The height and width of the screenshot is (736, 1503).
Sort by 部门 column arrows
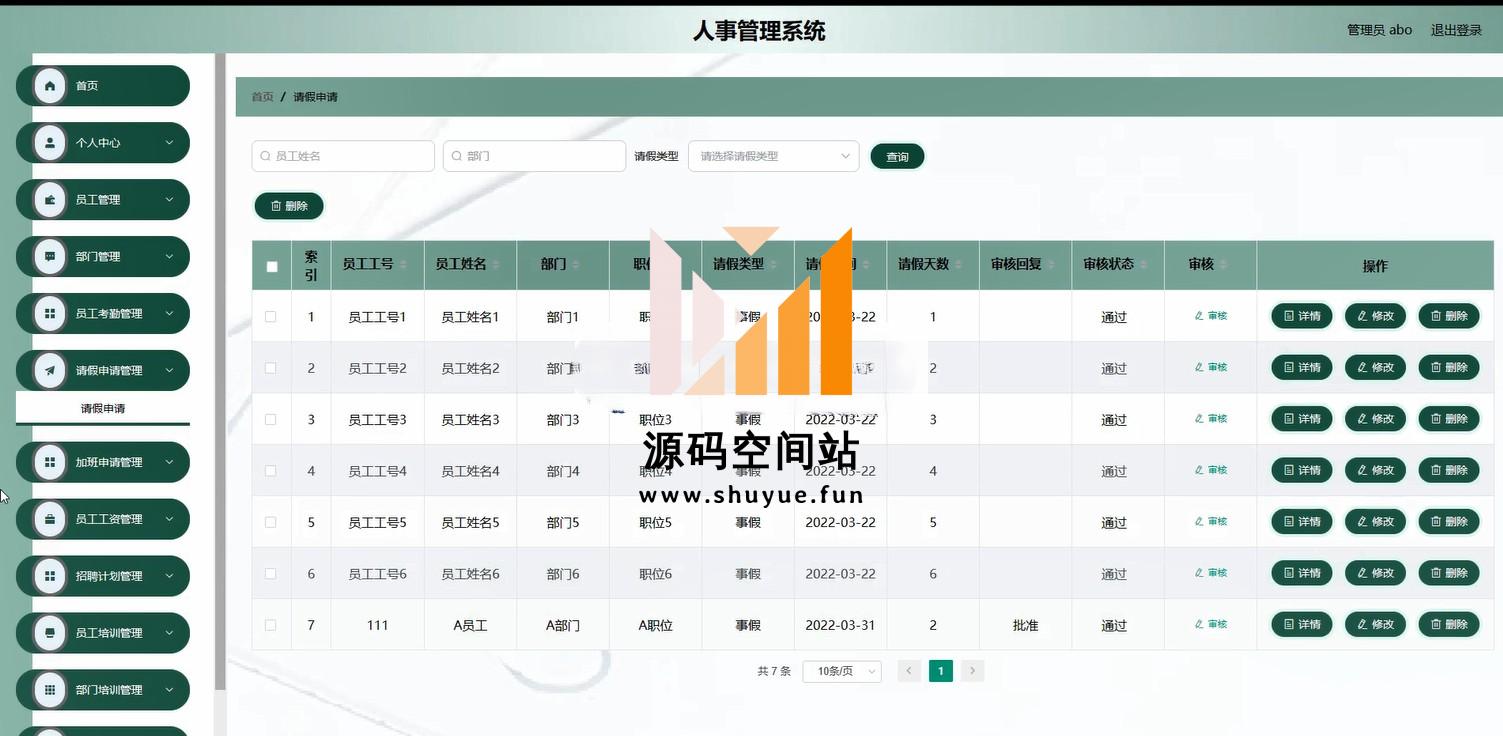[x=575, y=265]
